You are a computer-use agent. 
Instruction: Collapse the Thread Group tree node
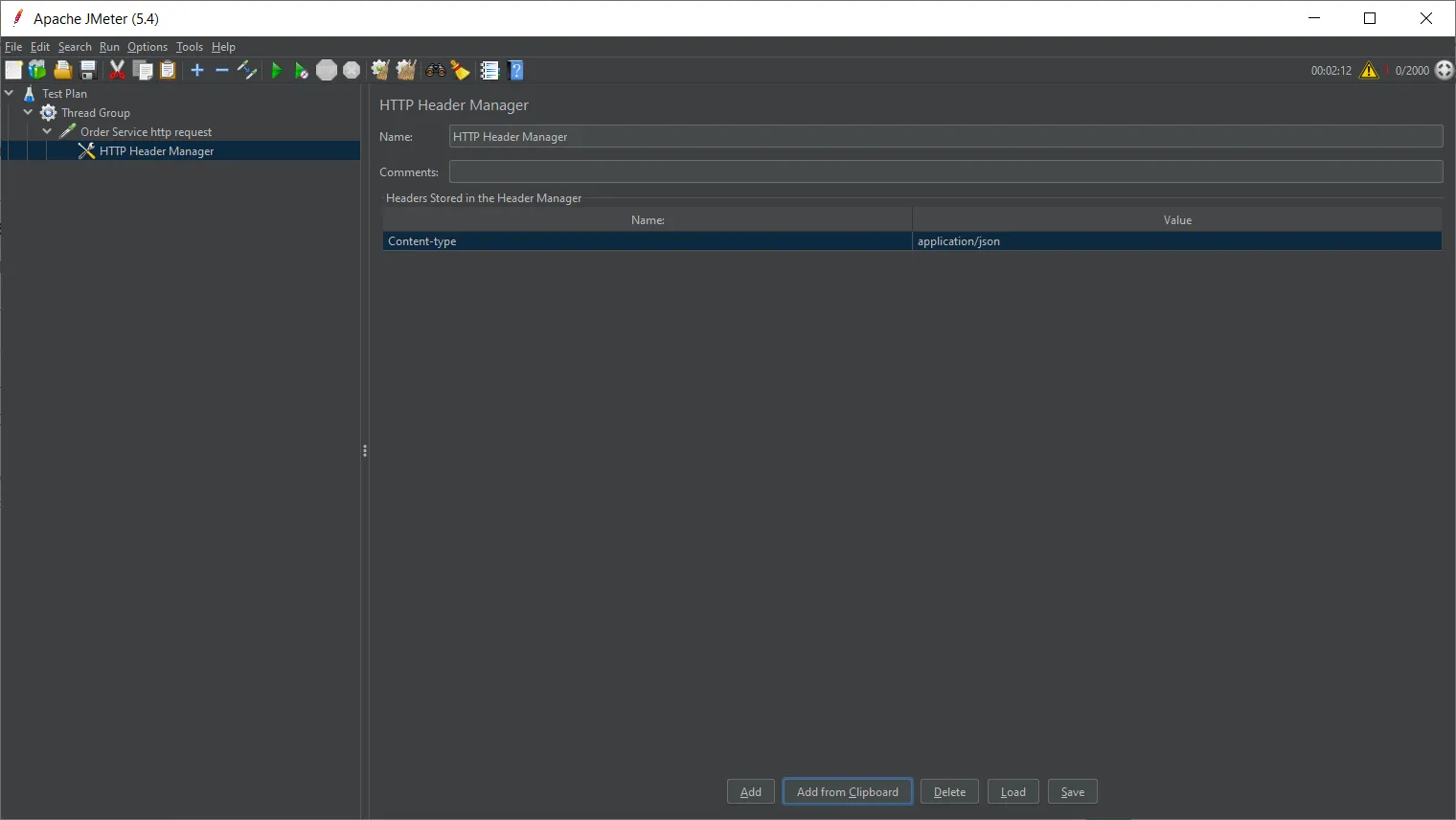tap(28, 112)
